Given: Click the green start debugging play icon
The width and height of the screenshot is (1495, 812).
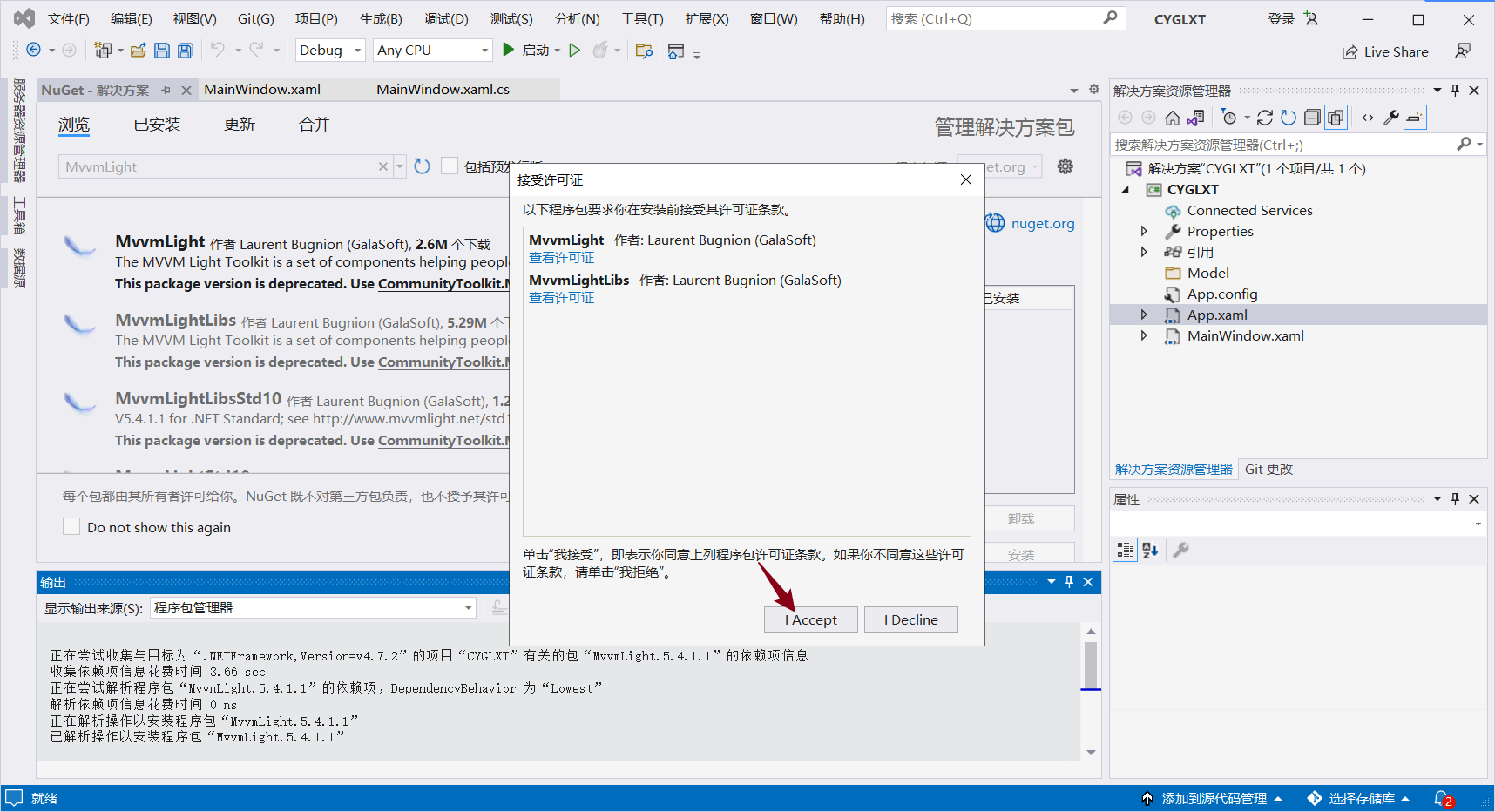Looking at the screenshot, I should [x=509, y=51].
